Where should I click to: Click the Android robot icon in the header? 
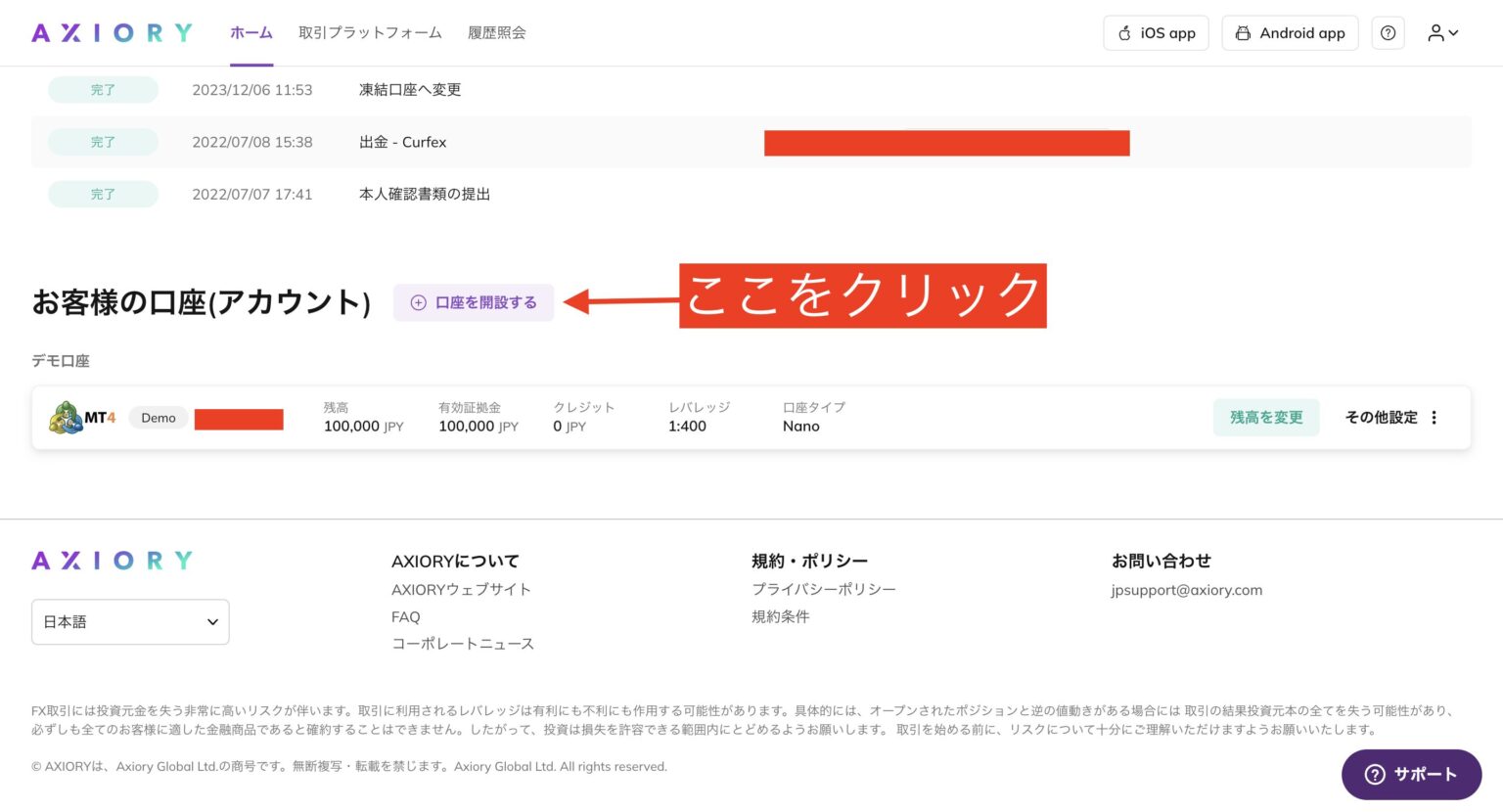click(x=1243, y=32)
